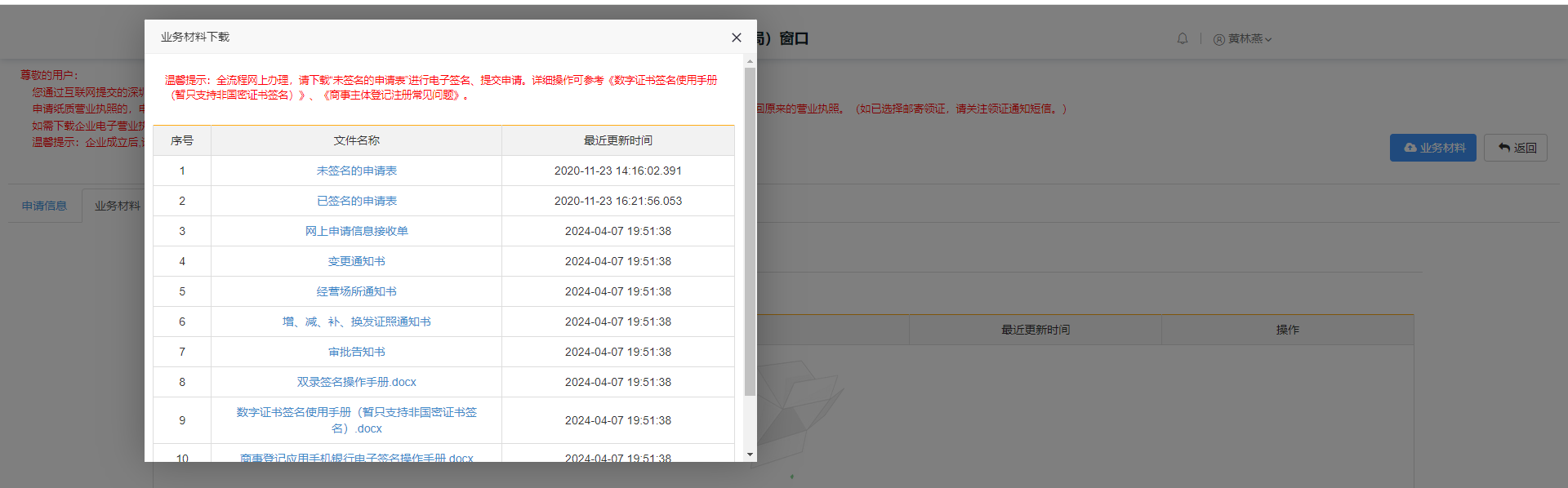Download the 变更通知书 document
The image size is (1568, 488).
tap(356, 261)
